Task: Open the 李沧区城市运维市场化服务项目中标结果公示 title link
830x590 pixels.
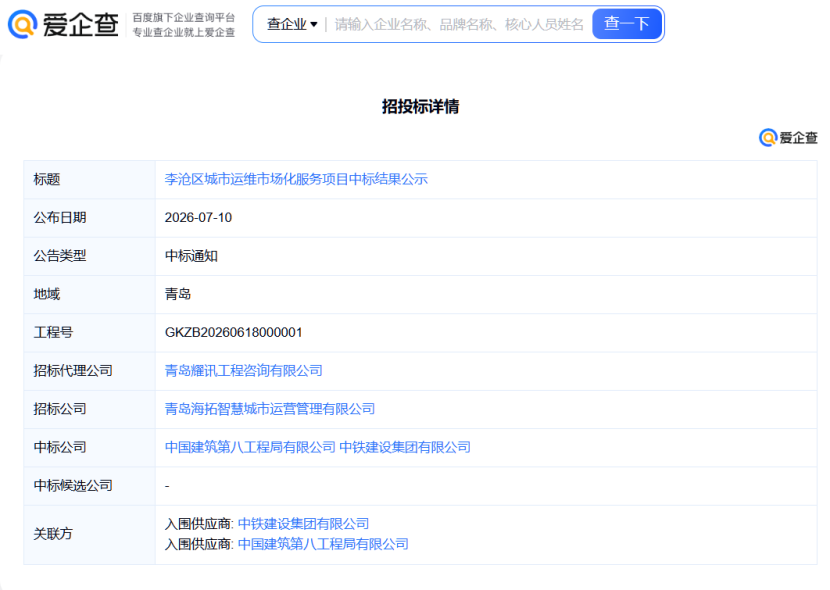Action: (296, 179)
